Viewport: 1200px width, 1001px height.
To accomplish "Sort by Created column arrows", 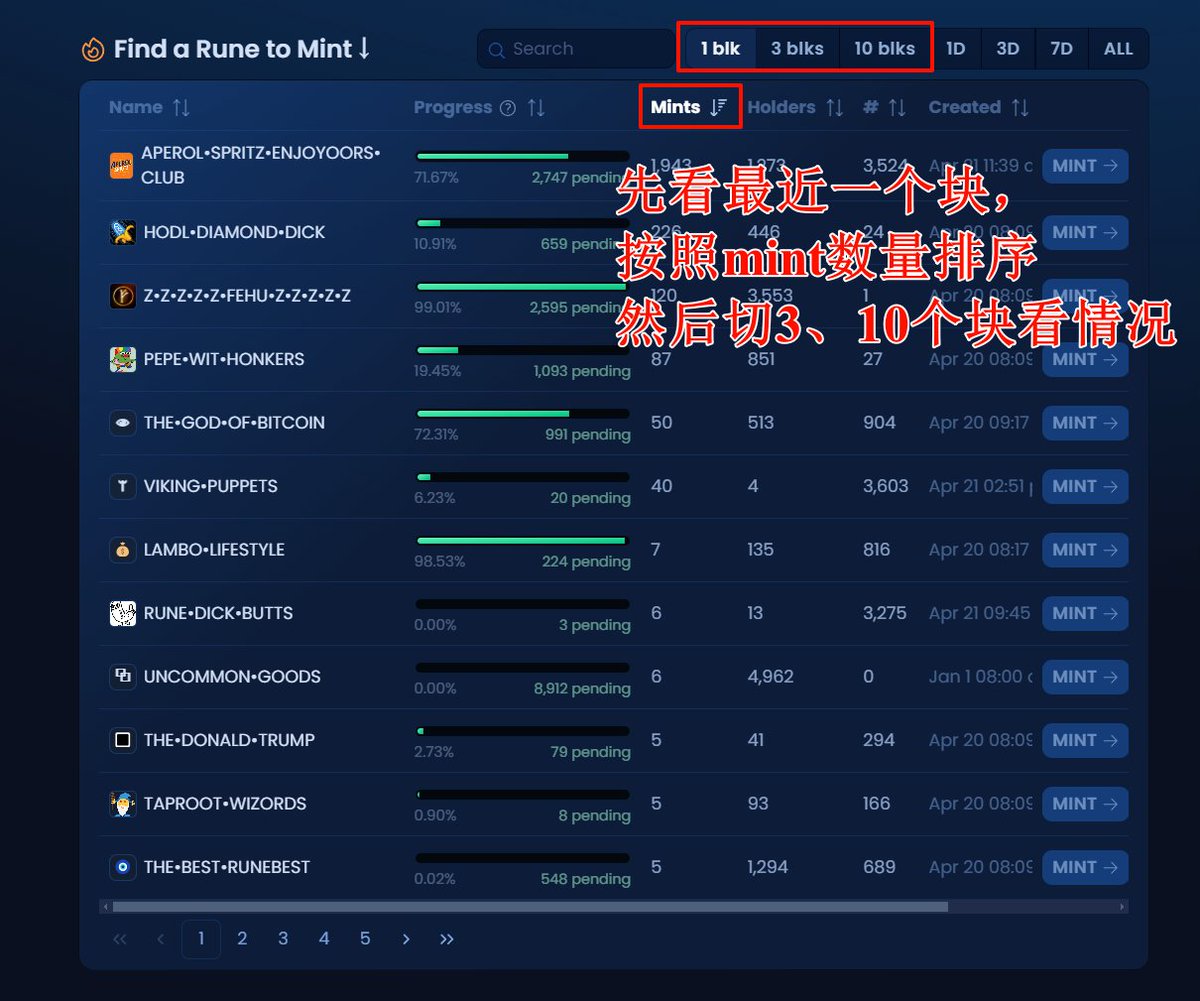I will pos(1020,108).
